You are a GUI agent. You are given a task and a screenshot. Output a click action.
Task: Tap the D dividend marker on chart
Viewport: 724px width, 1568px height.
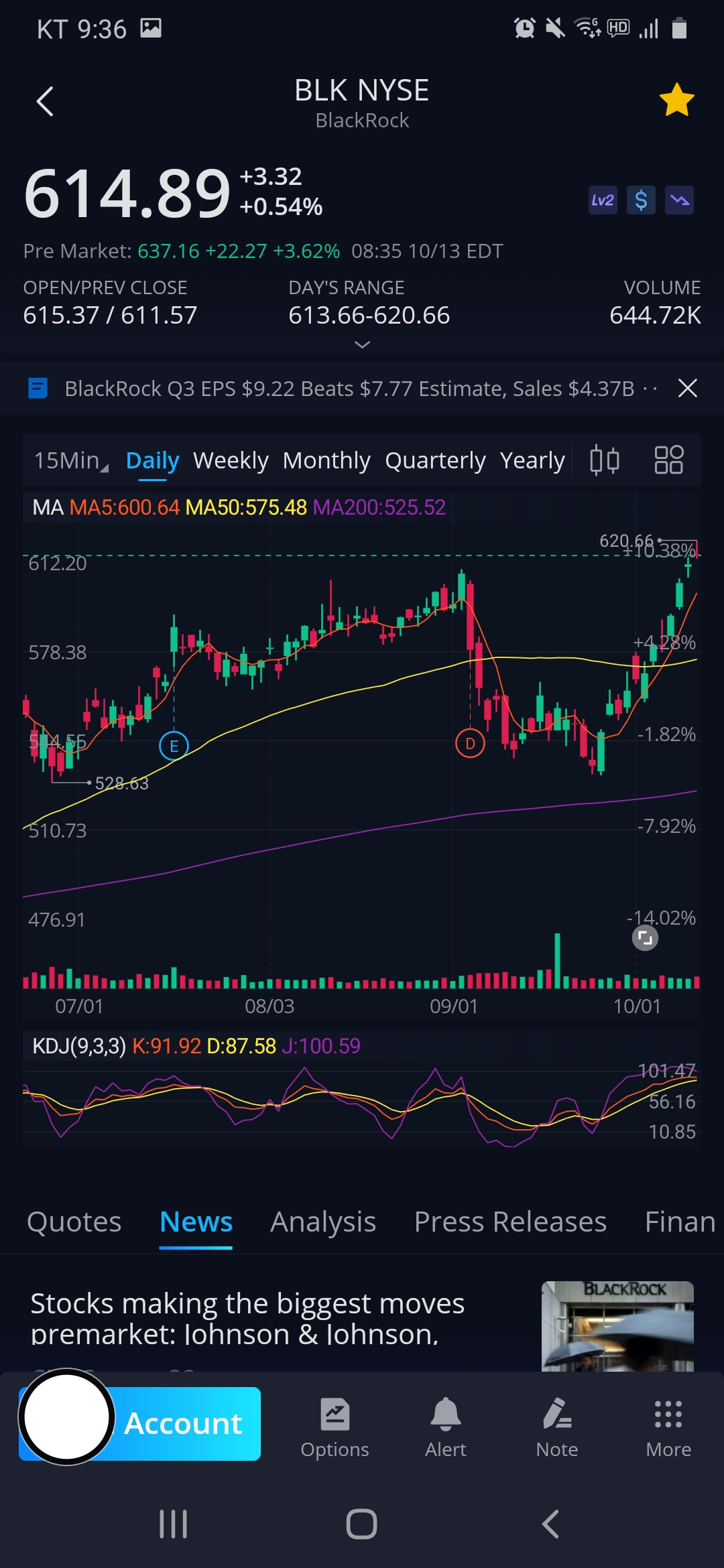pos(470,743)
